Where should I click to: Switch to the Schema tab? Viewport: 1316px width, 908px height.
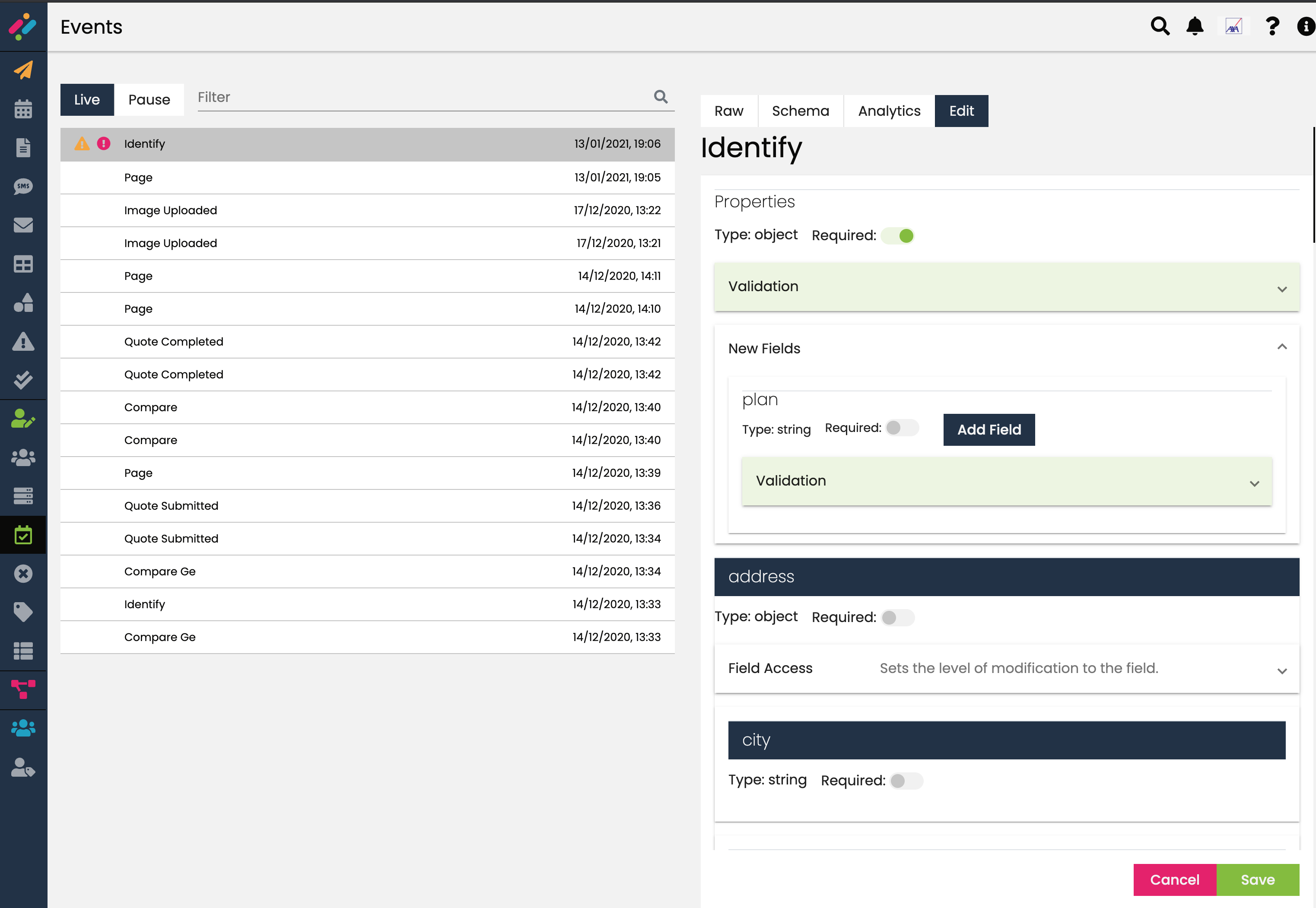800,111
